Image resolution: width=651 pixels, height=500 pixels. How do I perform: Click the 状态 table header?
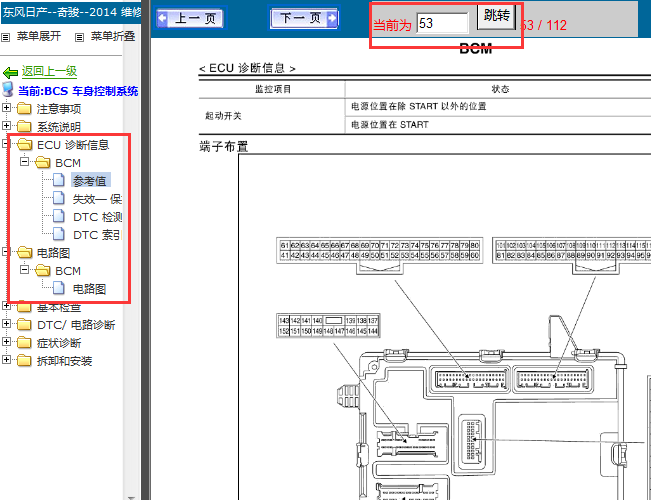click(500, 89)
